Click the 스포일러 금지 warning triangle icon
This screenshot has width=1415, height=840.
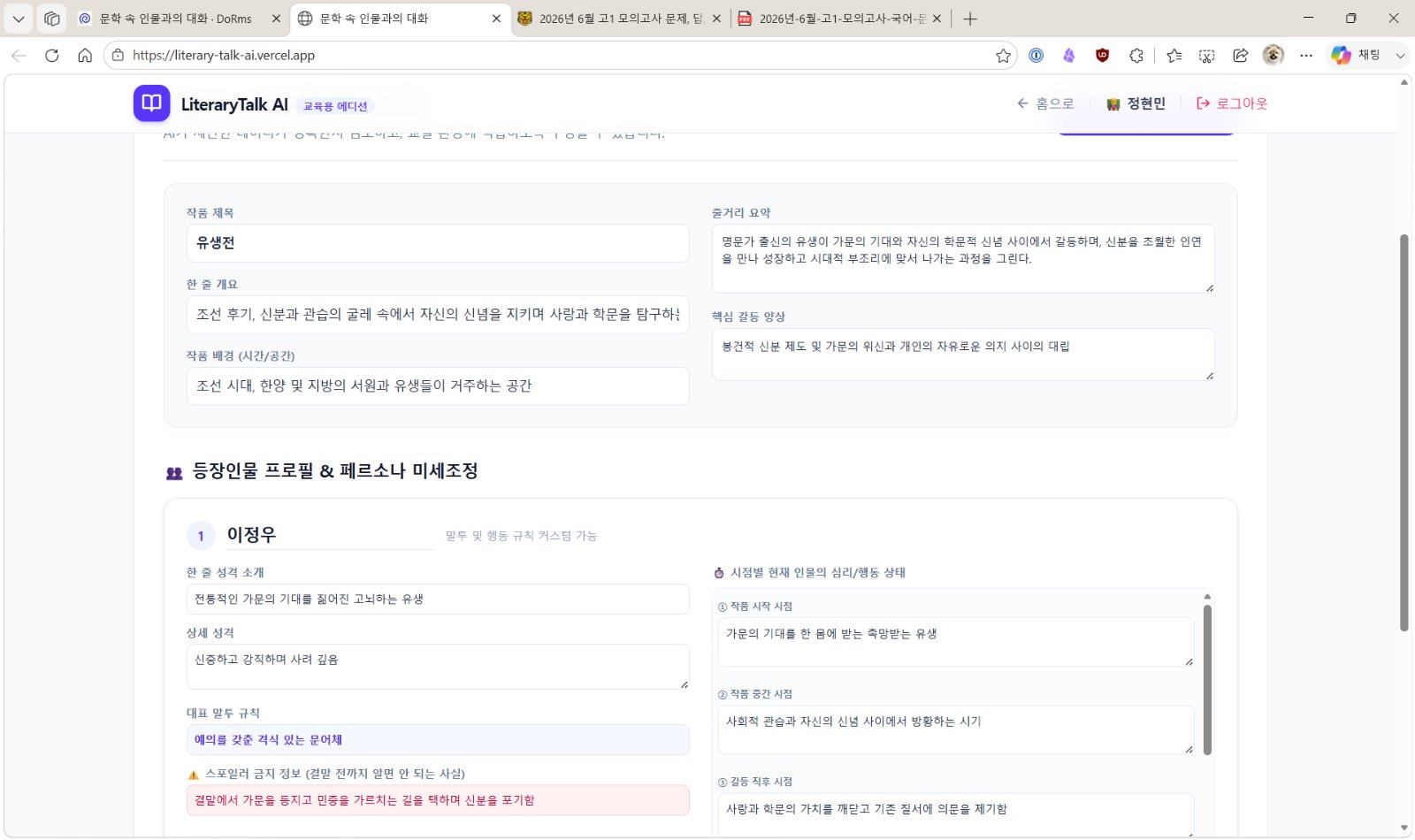click(x=194, y=775)
